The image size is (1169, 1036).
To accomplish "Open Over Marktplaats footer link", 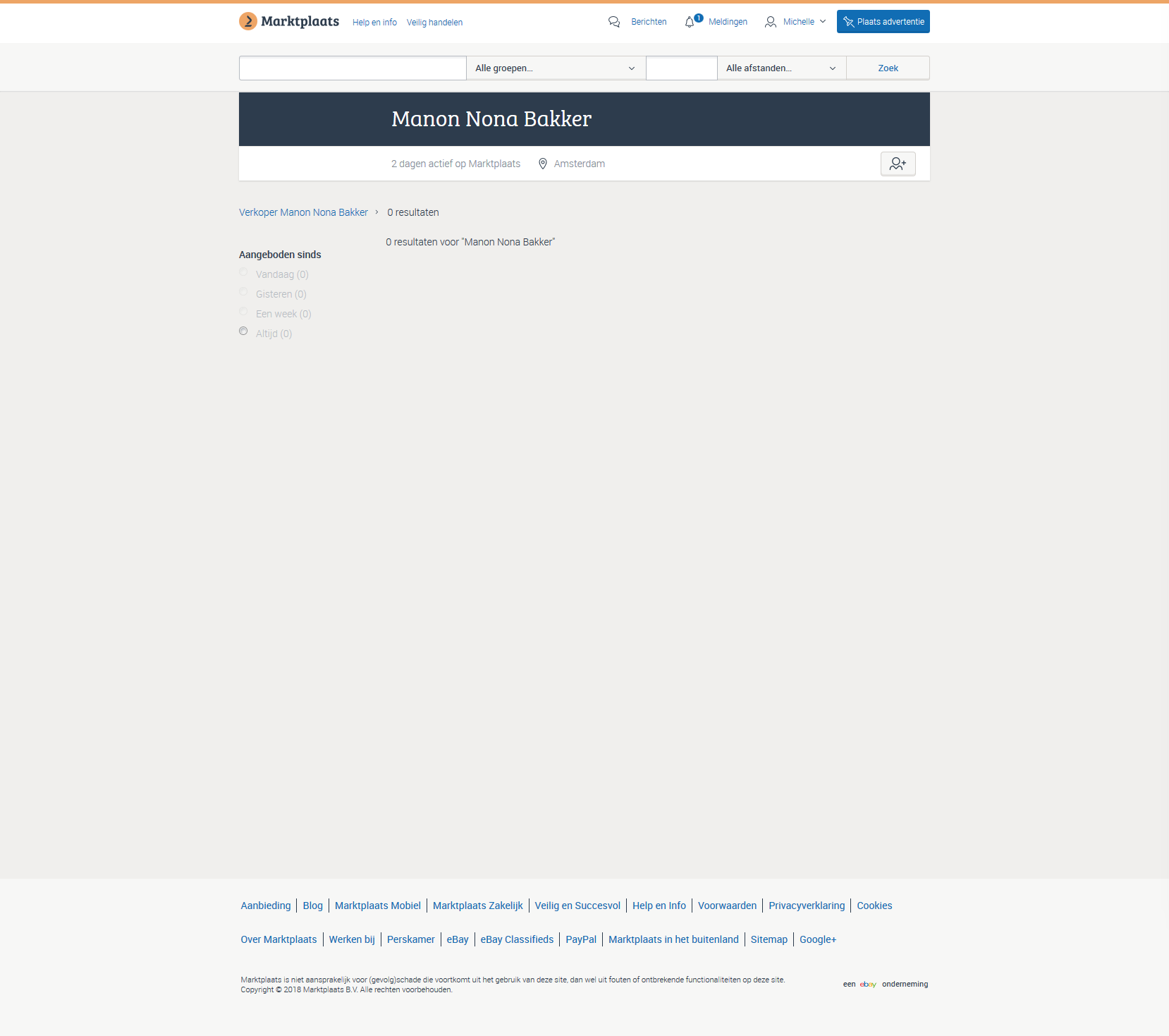I will [x=279, y=939].
